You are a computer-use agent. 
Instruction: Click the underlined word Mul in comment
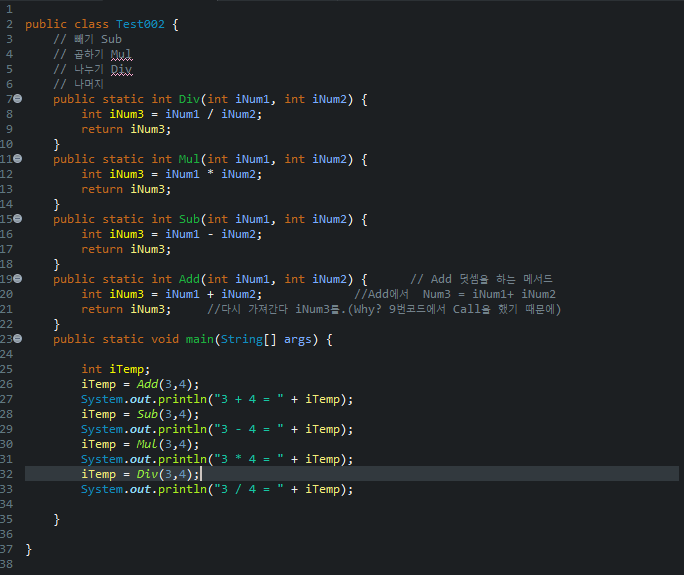121,54
